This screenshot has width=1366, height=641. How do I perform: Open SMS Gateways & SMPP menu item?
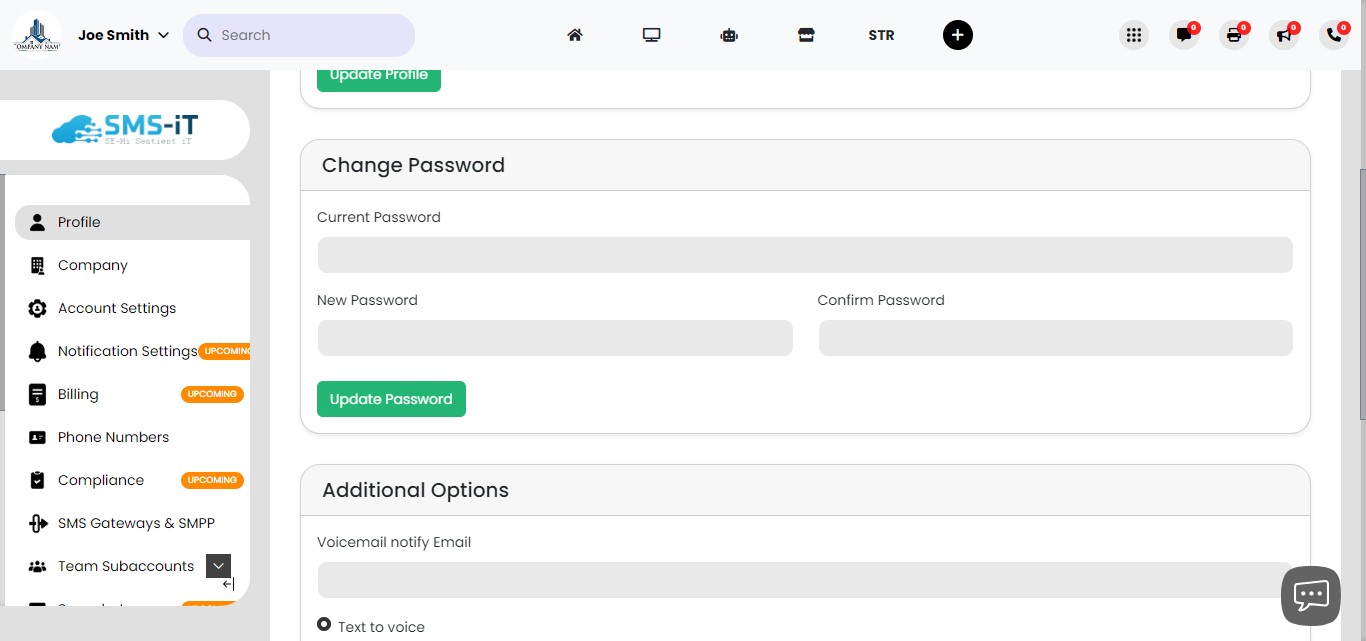click(x=136, y=523)
